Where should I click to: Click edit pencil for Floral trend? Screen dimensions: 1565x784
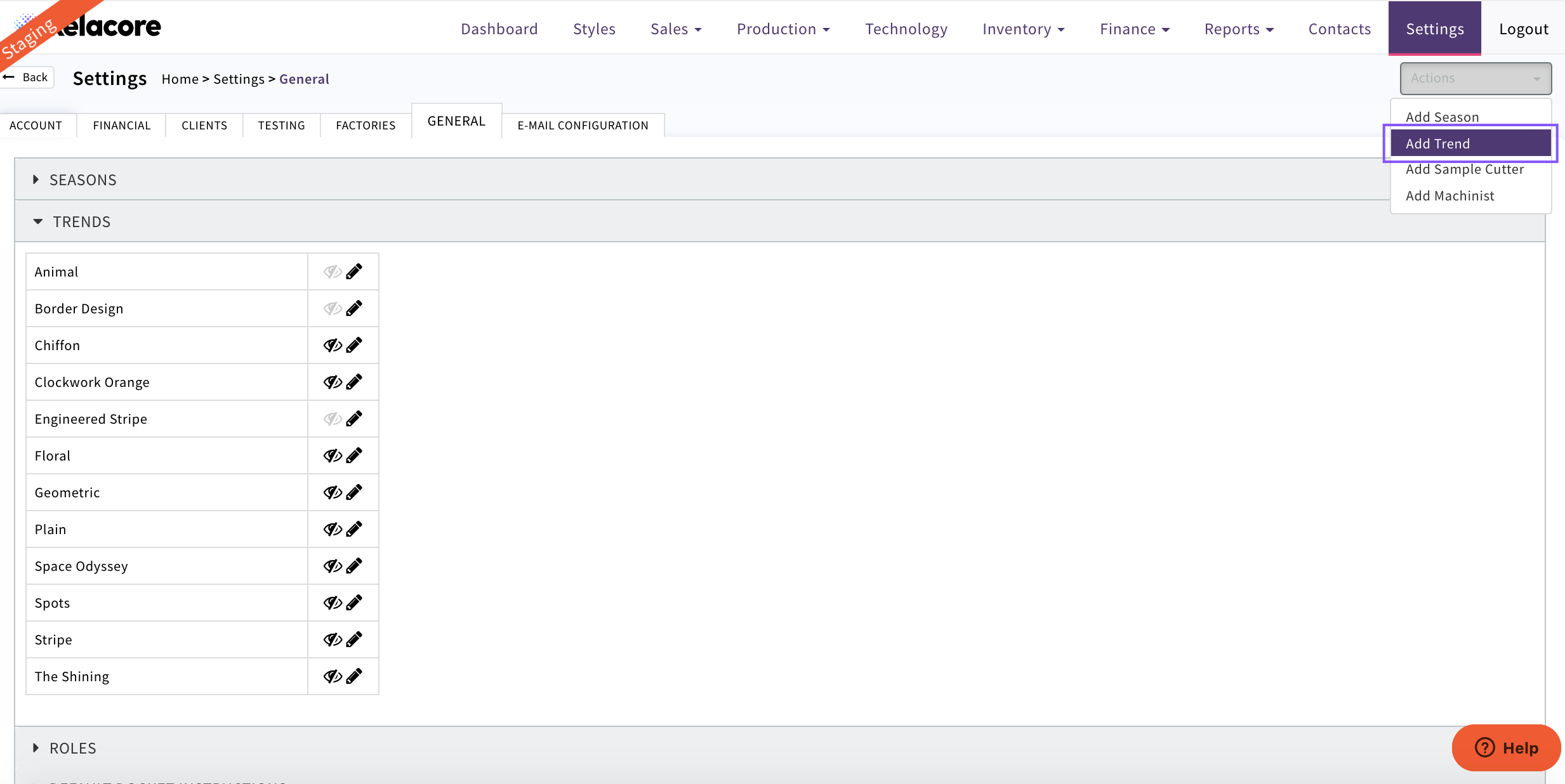(354, 455)
